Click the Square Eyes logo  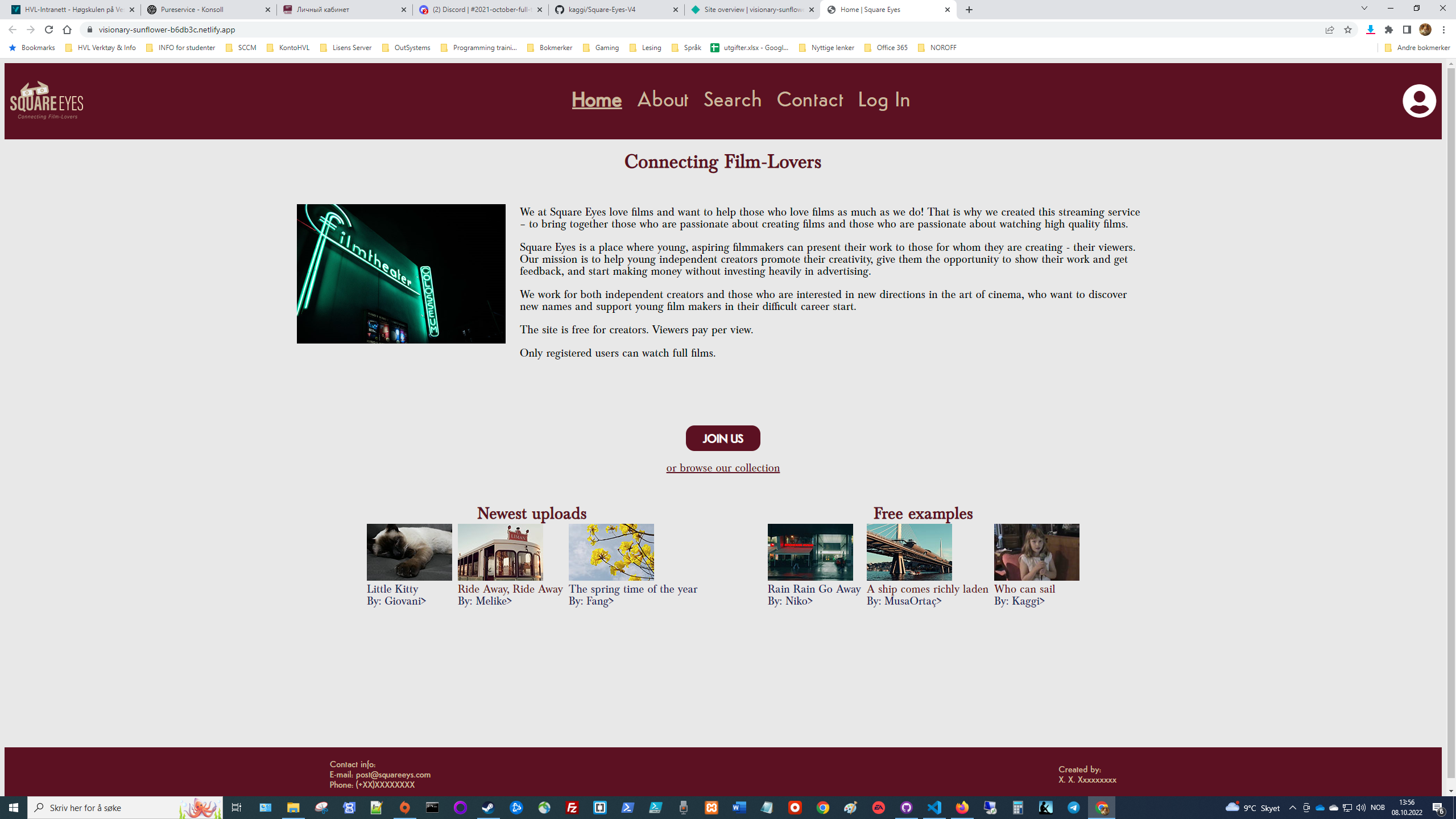coord(47,101)
